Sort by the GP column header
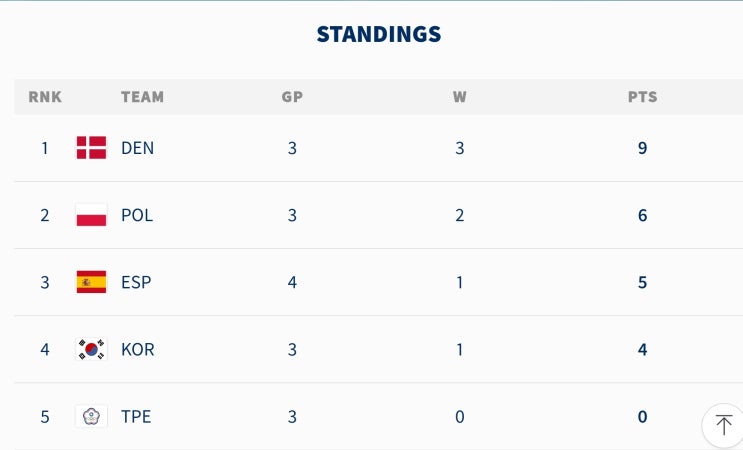 coord(292,97)
